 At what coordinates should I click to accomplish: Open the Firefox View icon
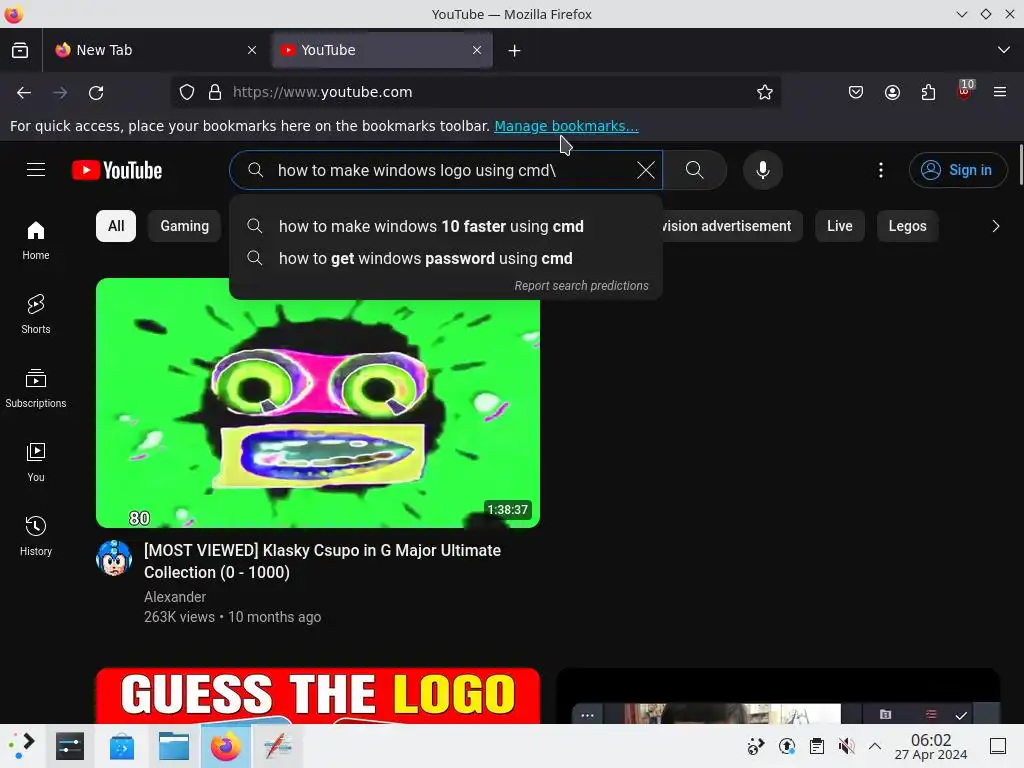pos(20,50)
